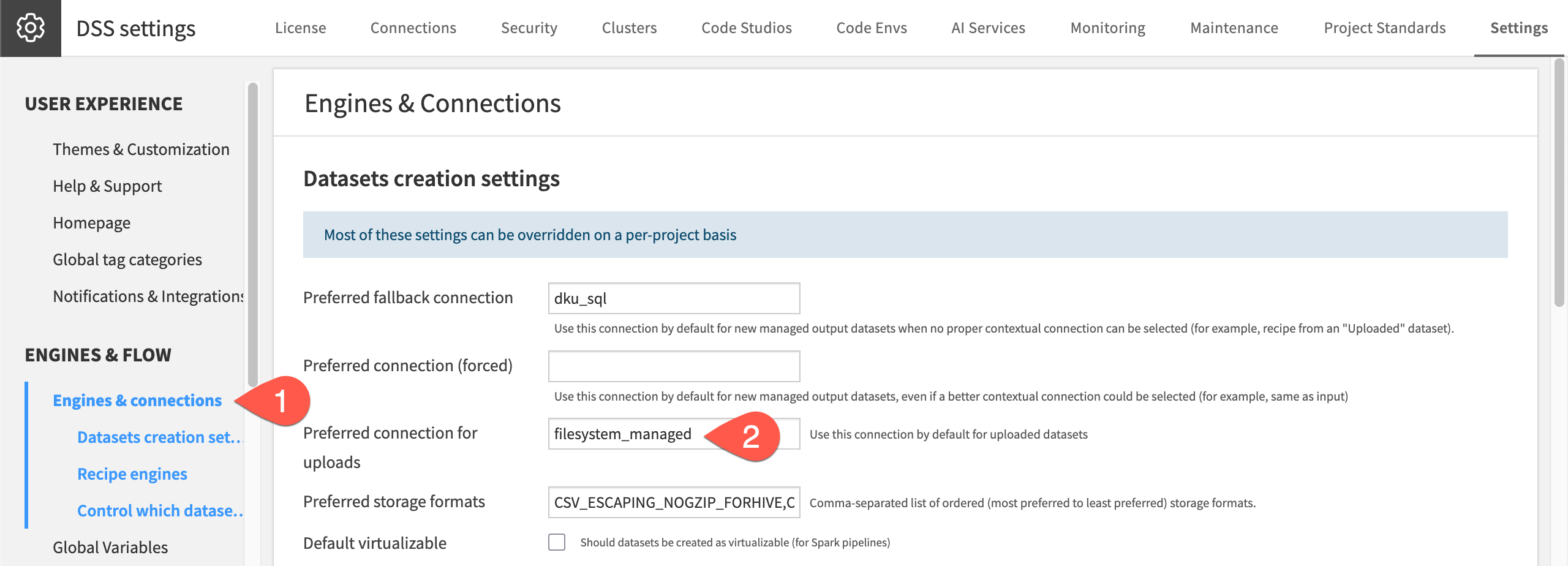
Task: Select Engines & connections in sidebar
Action: (x=137, y=401)
